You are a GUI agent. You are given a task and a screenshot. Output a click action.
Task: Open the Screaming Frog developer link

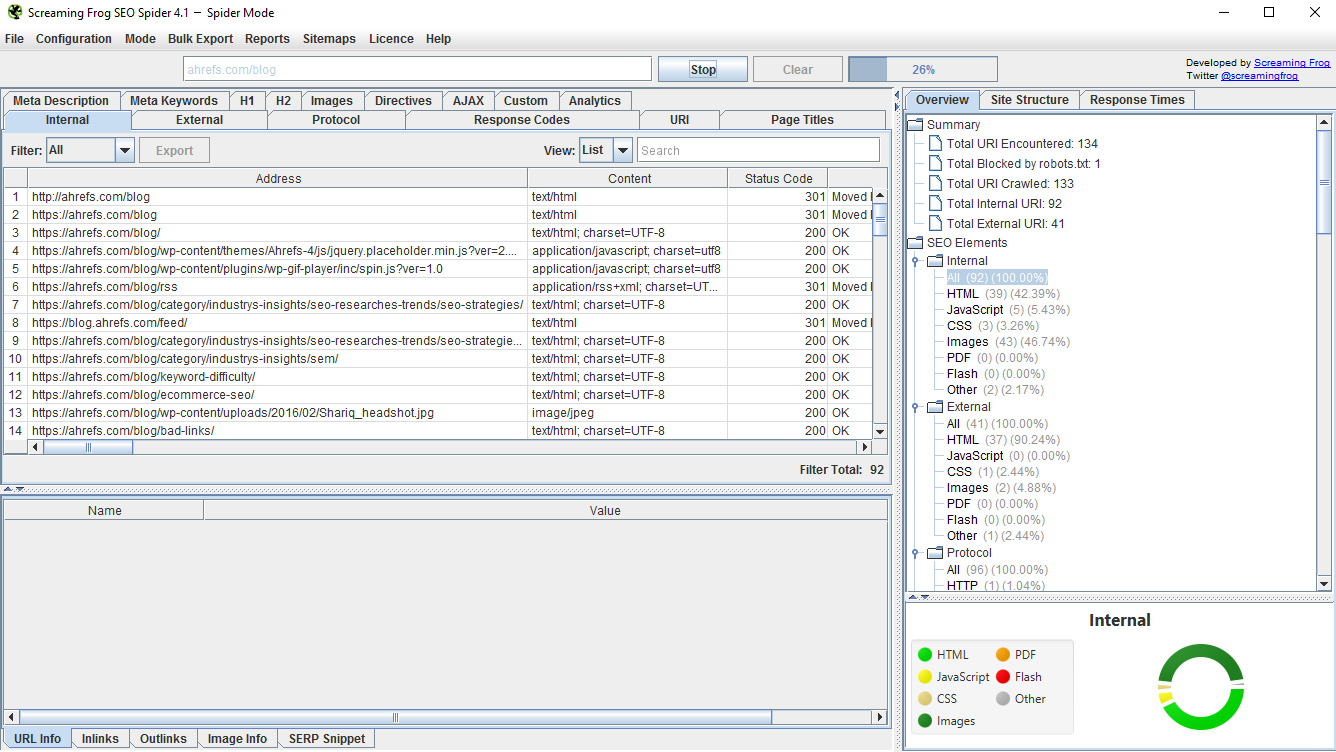tap(1292, 63)
